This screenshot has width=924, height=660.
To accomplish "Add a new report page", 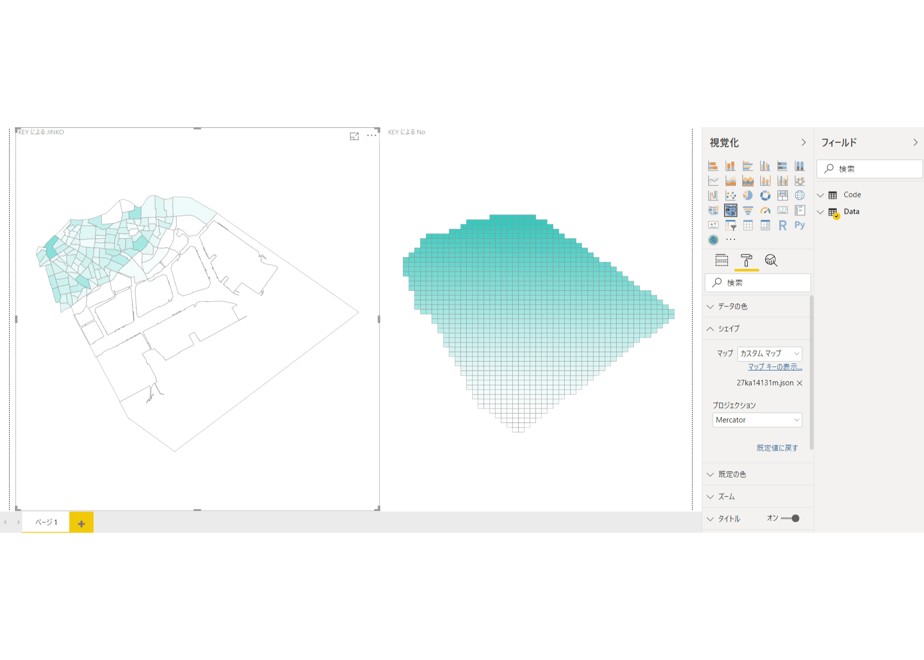I will tap(81, 523).
